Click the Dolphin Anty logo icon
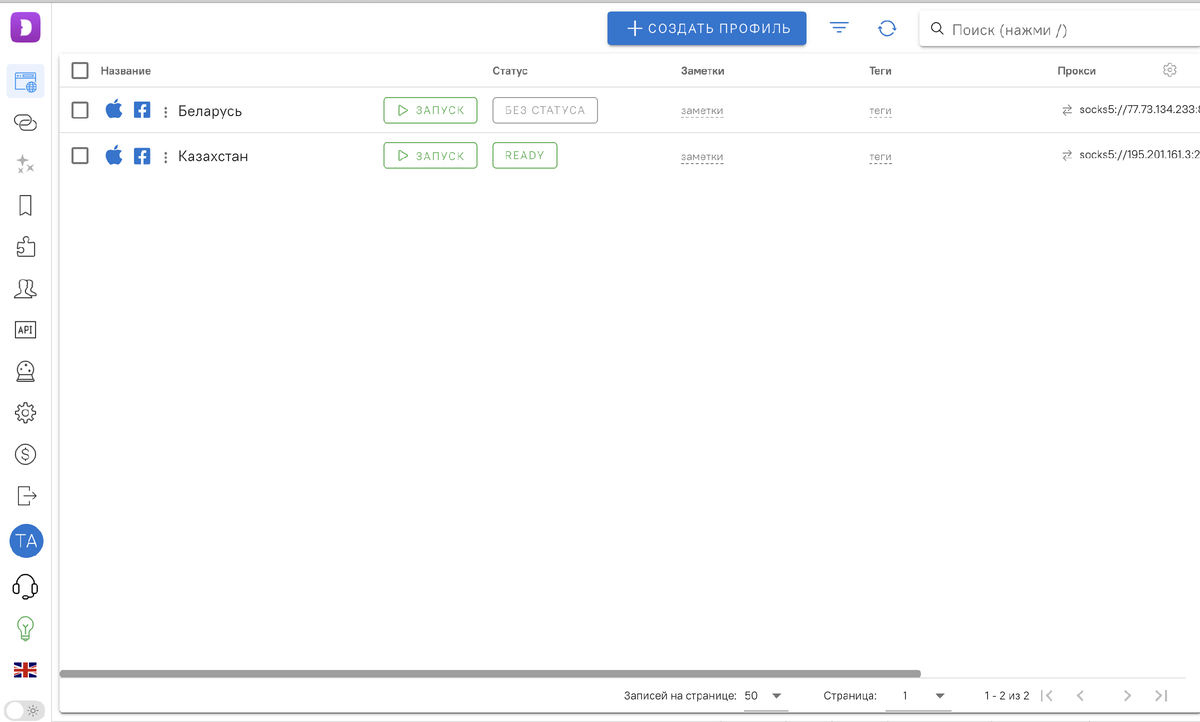The image size is (1200, 722). (x=25, y=26)
